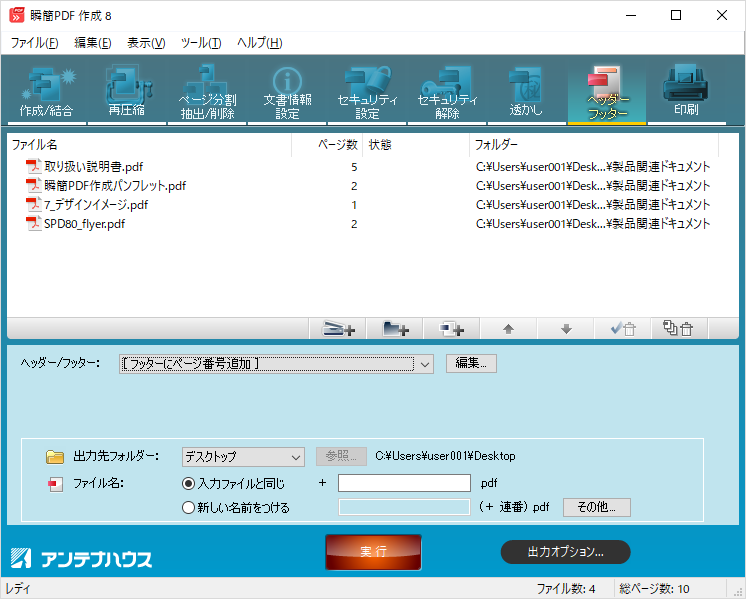Open the 印刷 print tool

(x=686, y=92)
